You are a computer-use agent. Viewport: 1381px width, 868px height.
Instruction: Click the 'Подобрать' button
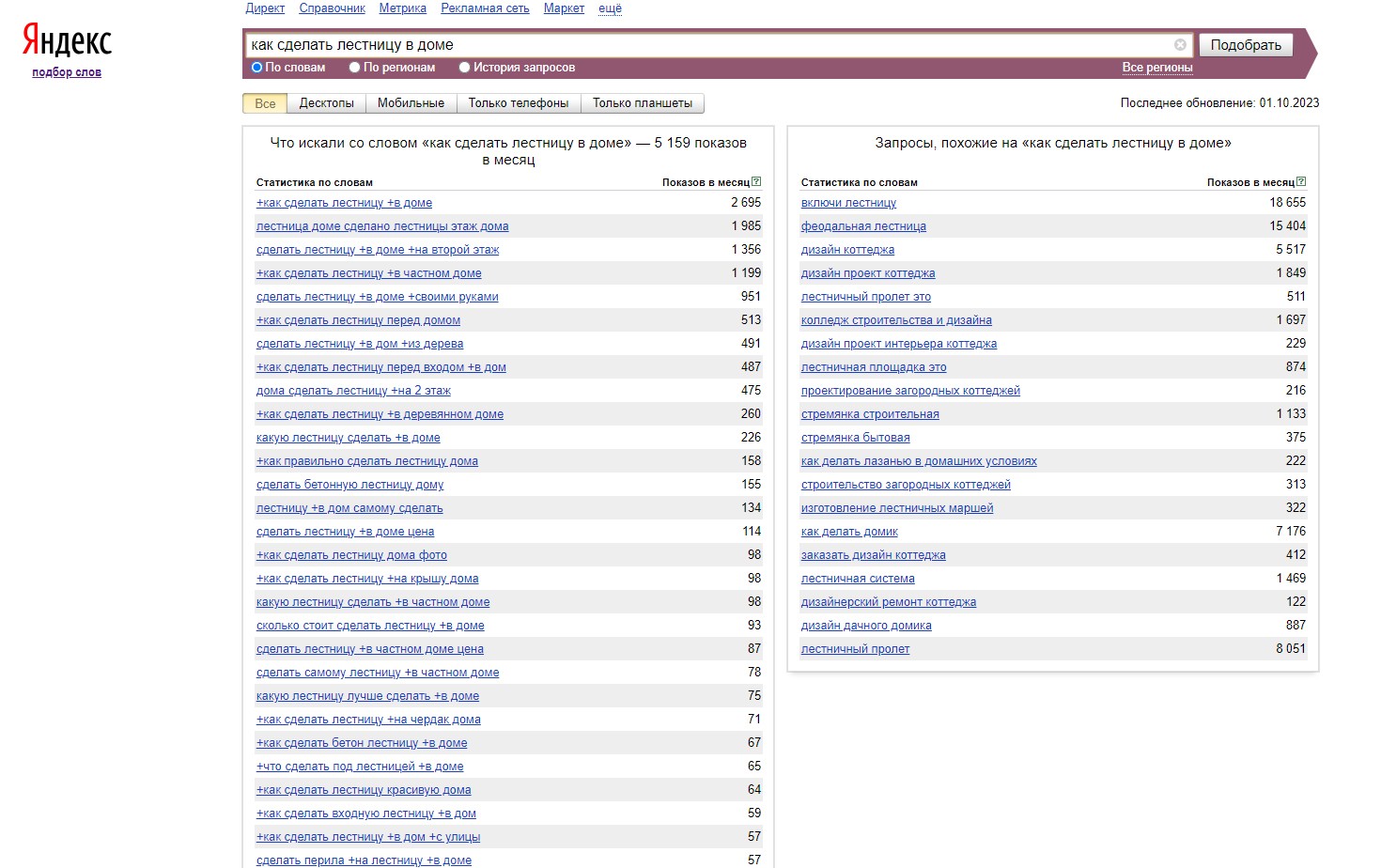pyautogui.click(x=1246, y=45)
